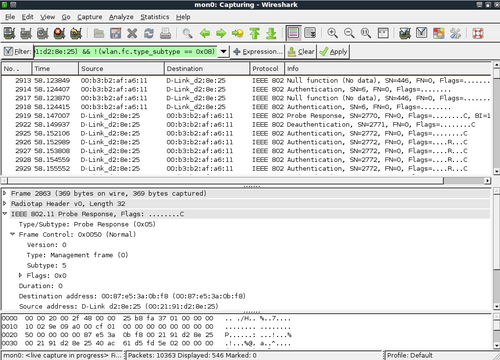Sort packets by the No. column
The height and width of the screenshot is (360, 500).
click(17, 68)
